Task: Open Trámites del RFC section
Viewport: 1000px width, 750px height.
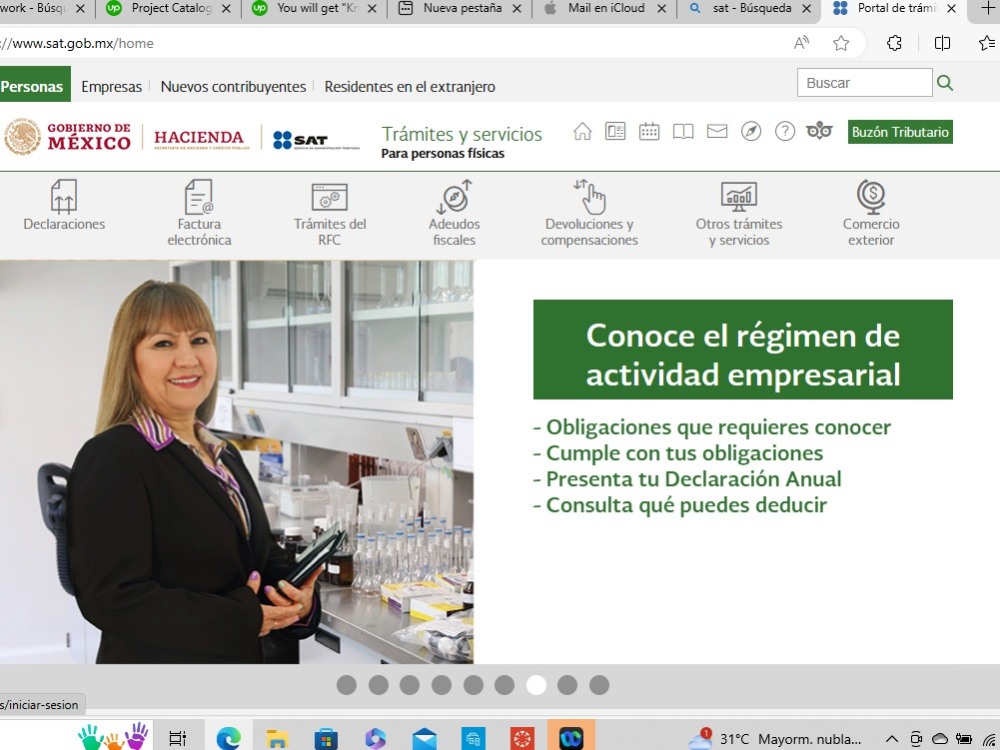Action: 330,214
